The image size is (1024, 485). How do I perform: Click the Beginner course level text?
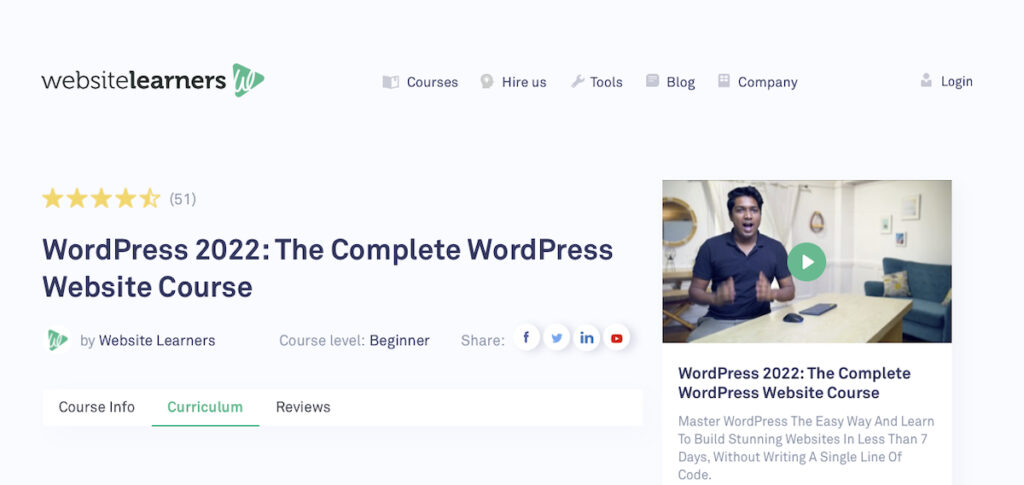pos(400,341)
